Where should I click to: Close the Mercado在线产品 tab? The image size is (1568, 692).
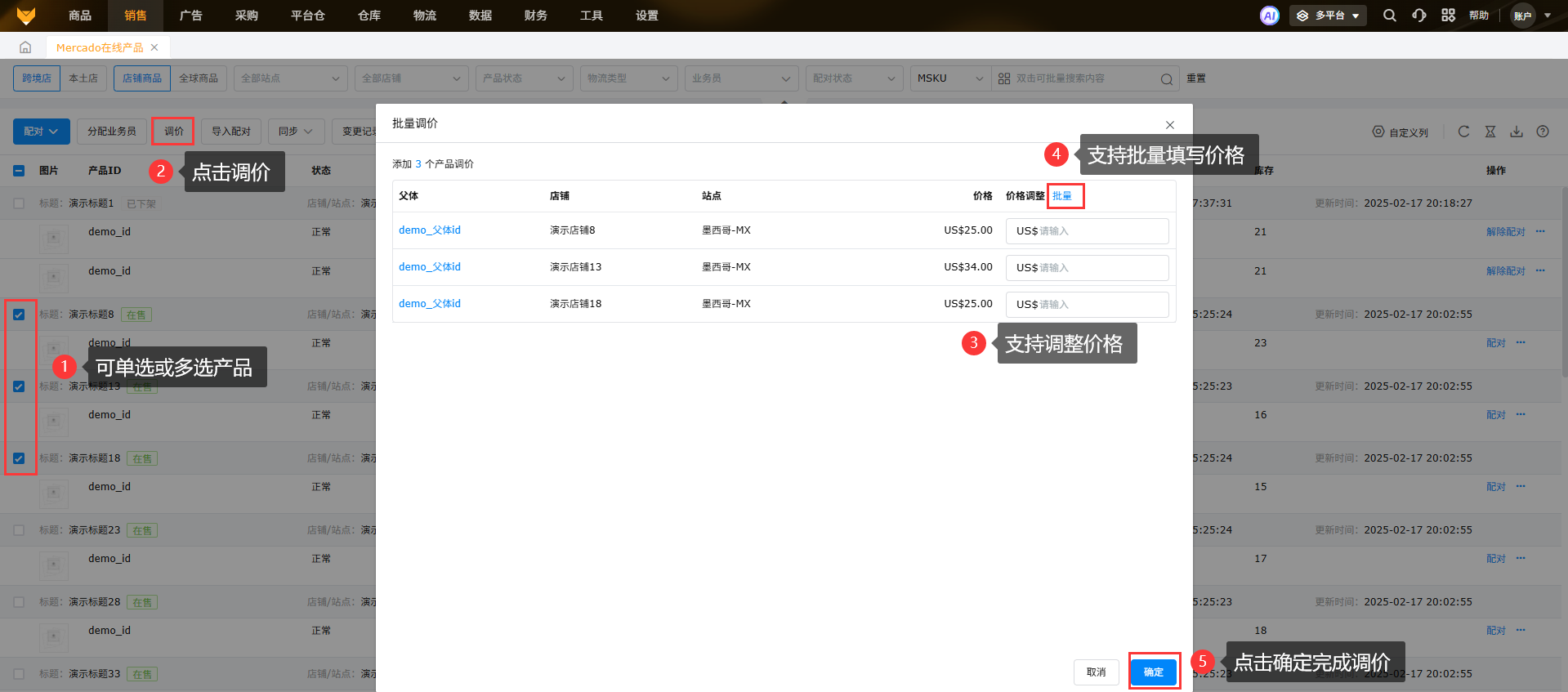(x=154, y=47)
